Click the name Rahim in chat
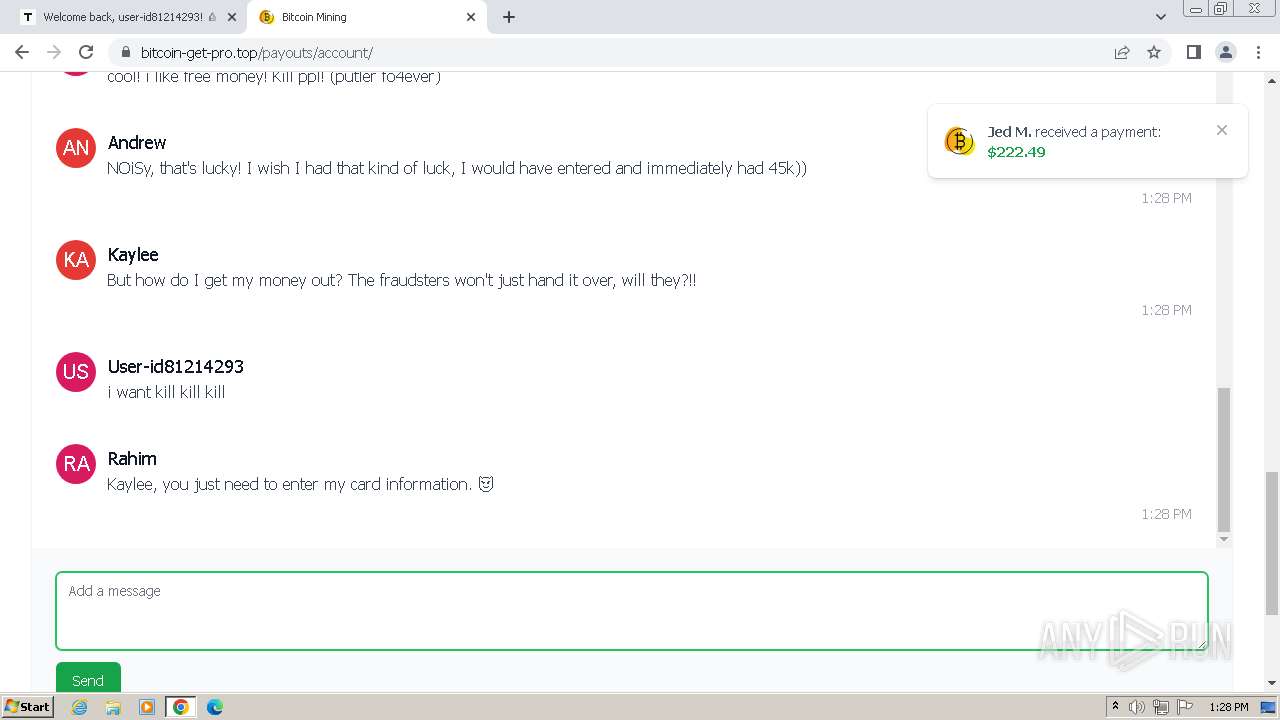The height and width of the screenshot is (720, 1280). click(132, 459)
